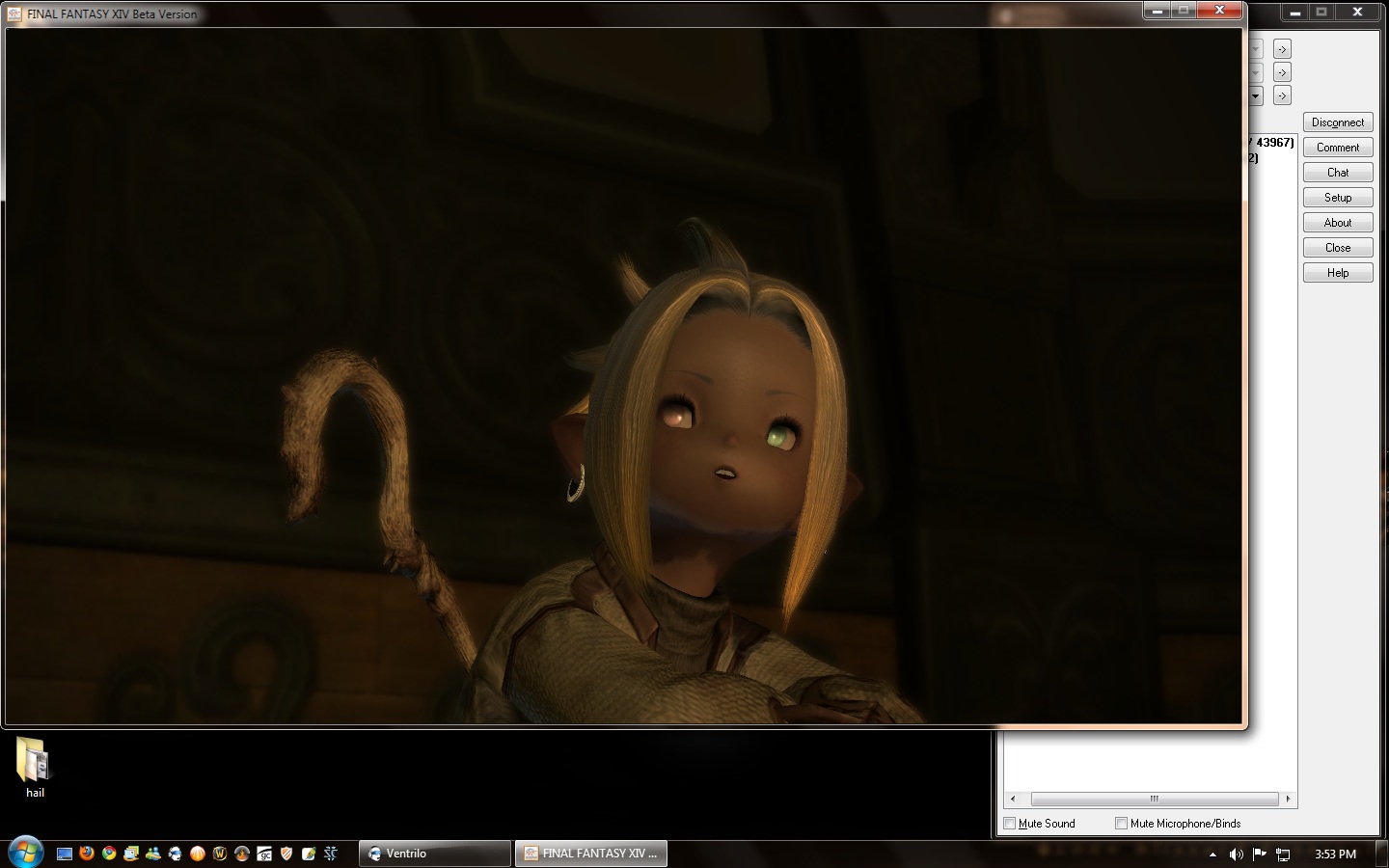Viewport: 1389px width, 868px height.
Task: Enable the Mute Sound checkbox
Action: pos(1010,824)
